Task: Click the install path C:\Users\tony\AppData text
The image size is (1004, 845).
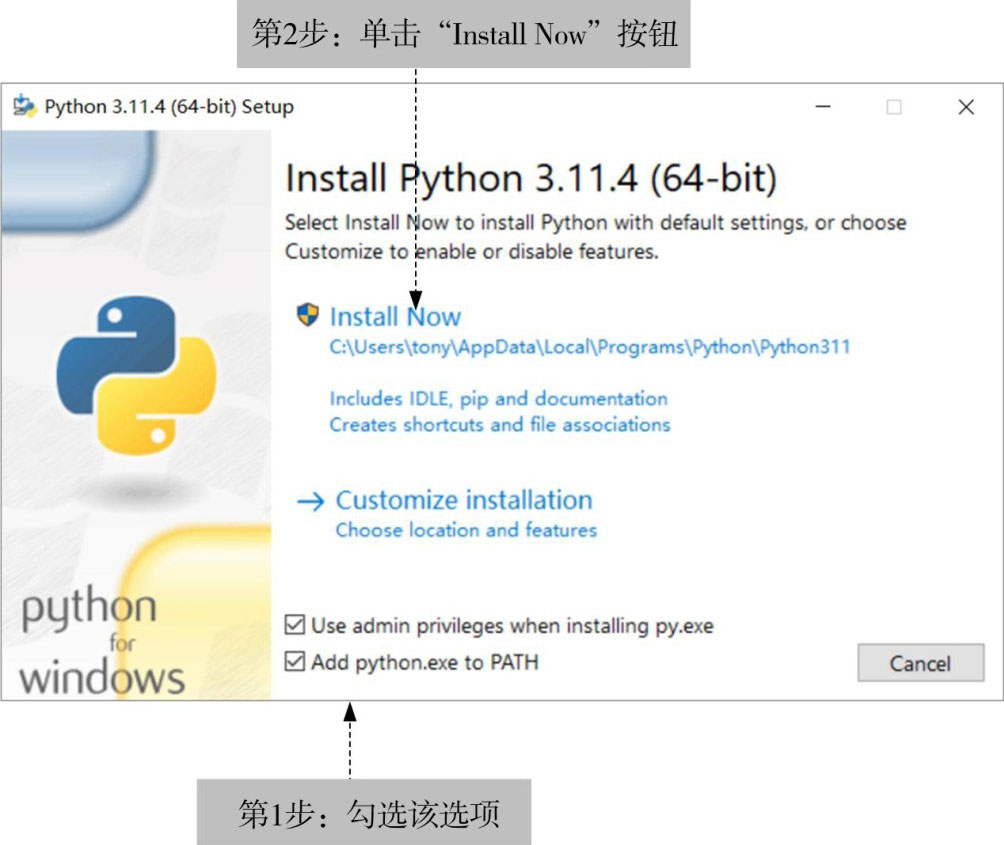Action: point(590,347)
